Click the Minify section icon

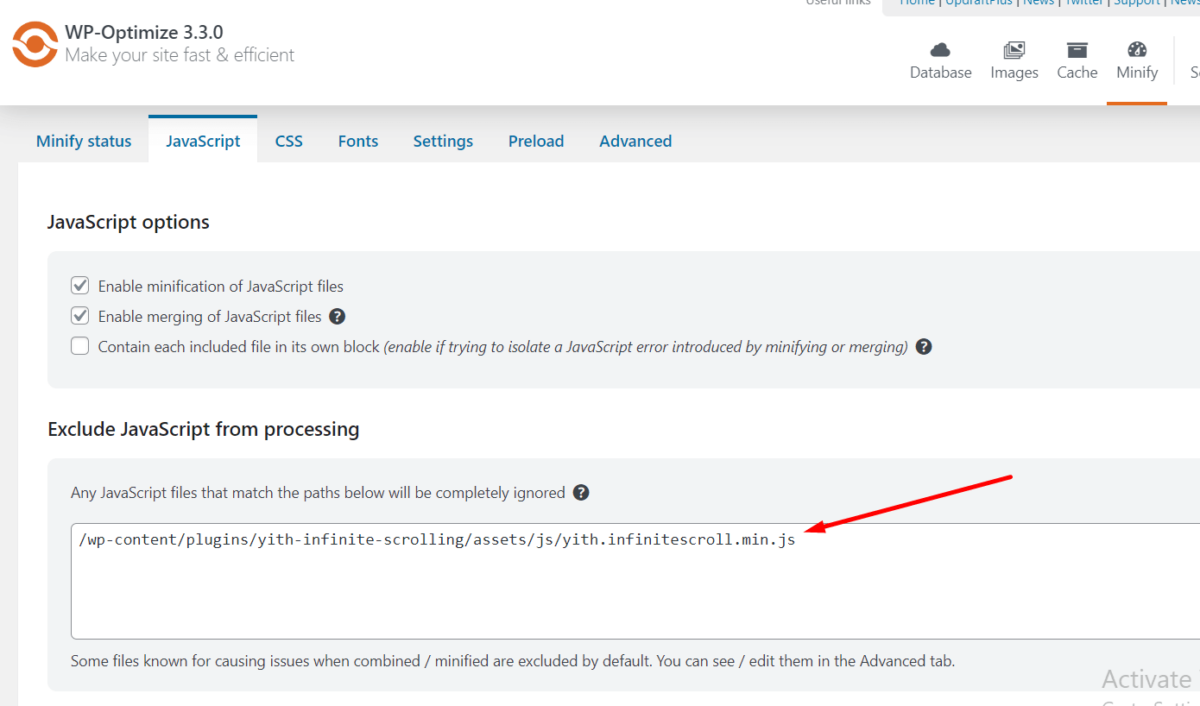(x=1136, y=55)
